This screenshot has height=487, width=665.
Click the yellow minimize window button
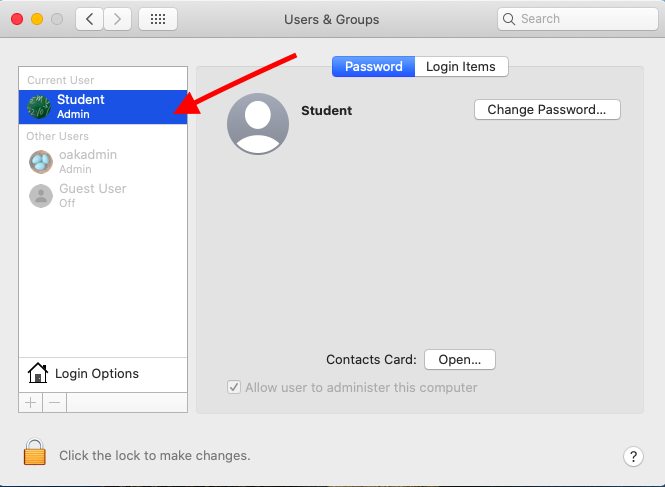coord(37,19)
